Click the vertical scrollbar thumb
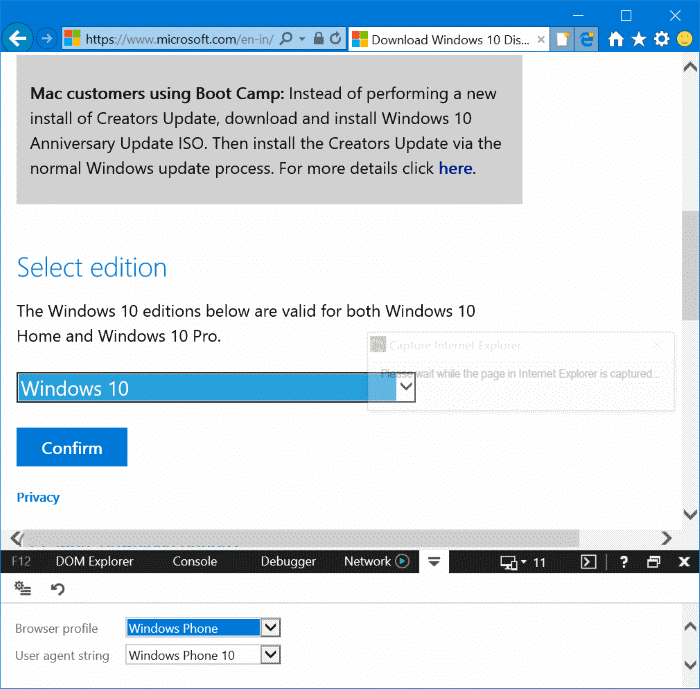Screen dimensions: 700x689 click(x=690, y=266)
